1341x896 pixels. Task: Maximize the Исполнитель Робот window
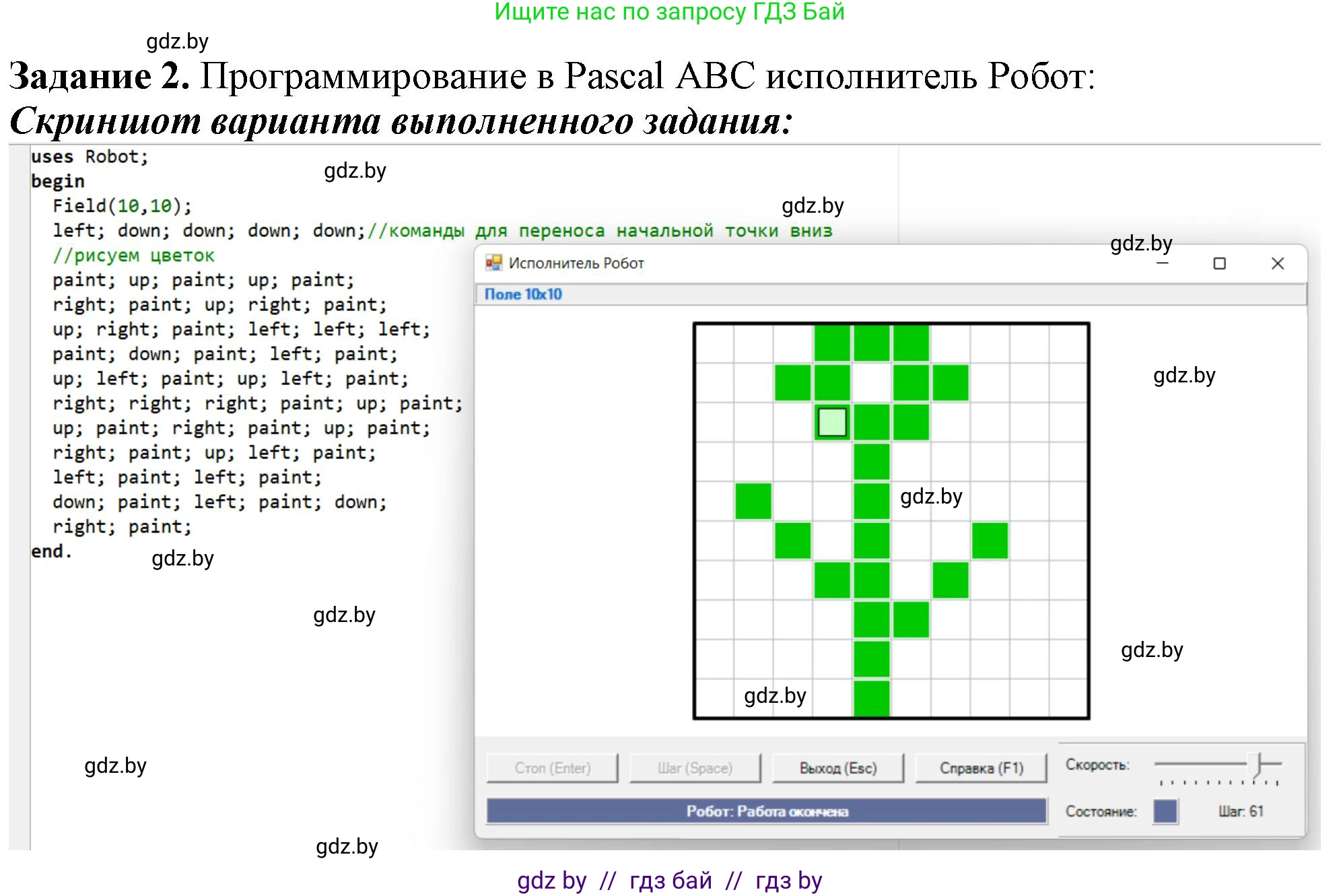coord(1219,263)
